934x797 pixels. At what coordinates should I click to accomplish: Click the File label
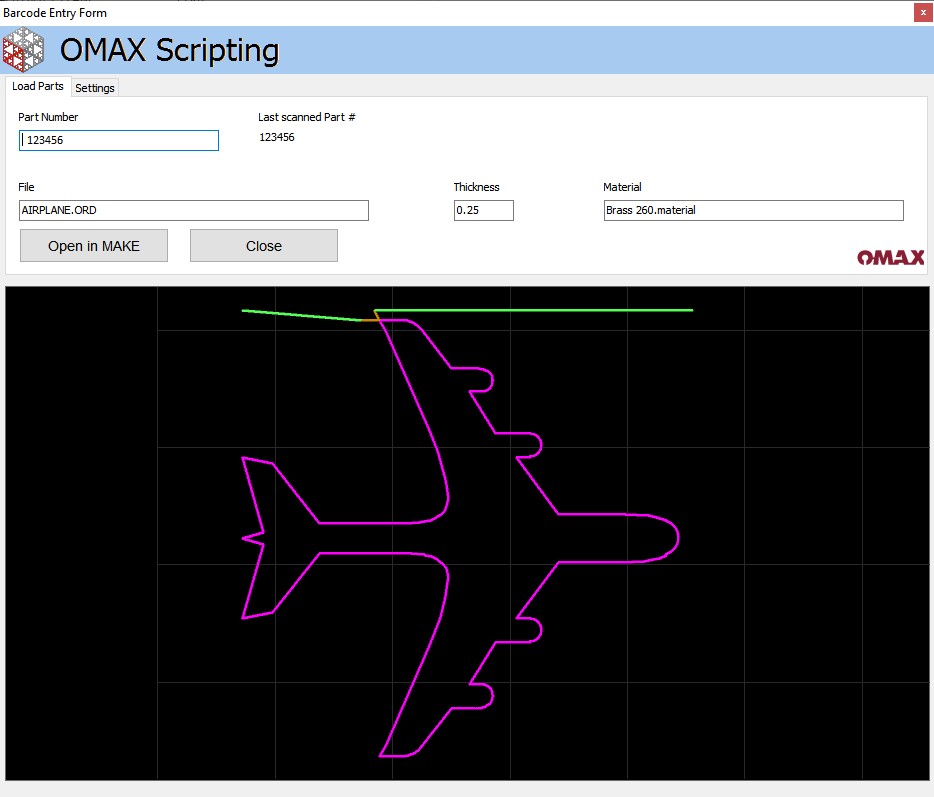(26, 187)
